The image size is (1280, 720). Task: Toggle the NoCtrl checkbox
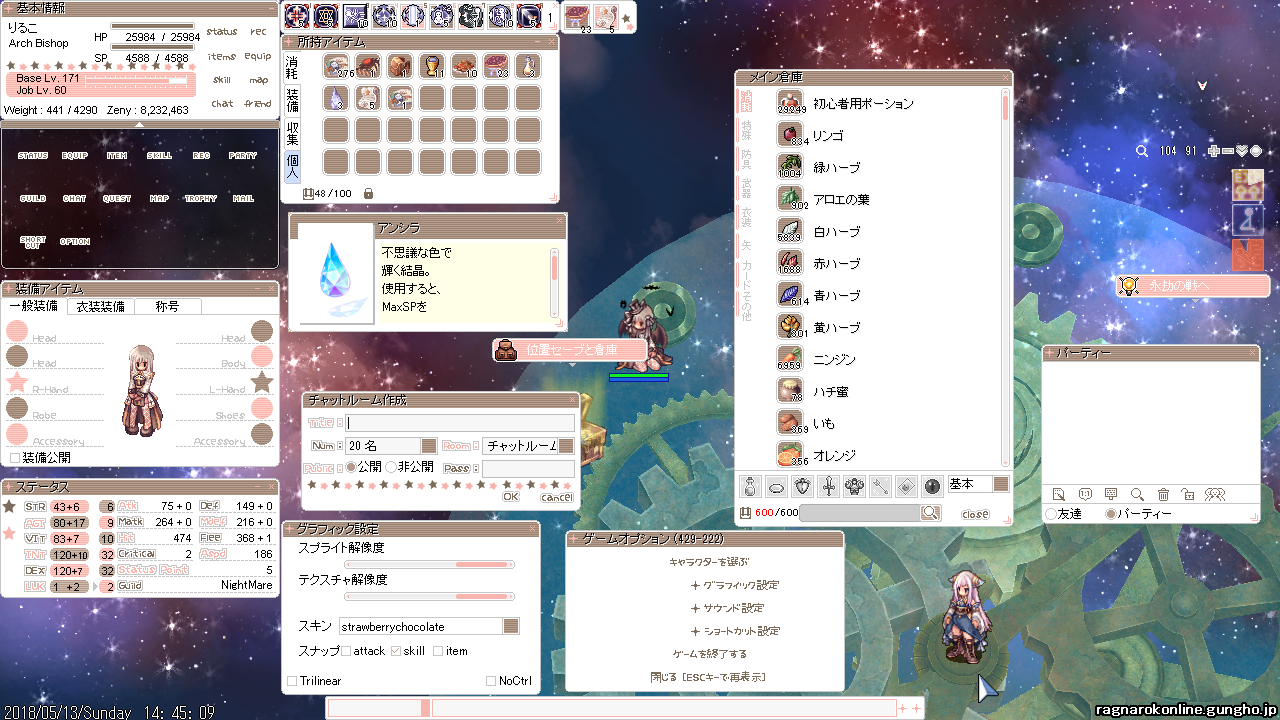pos(491,681)
